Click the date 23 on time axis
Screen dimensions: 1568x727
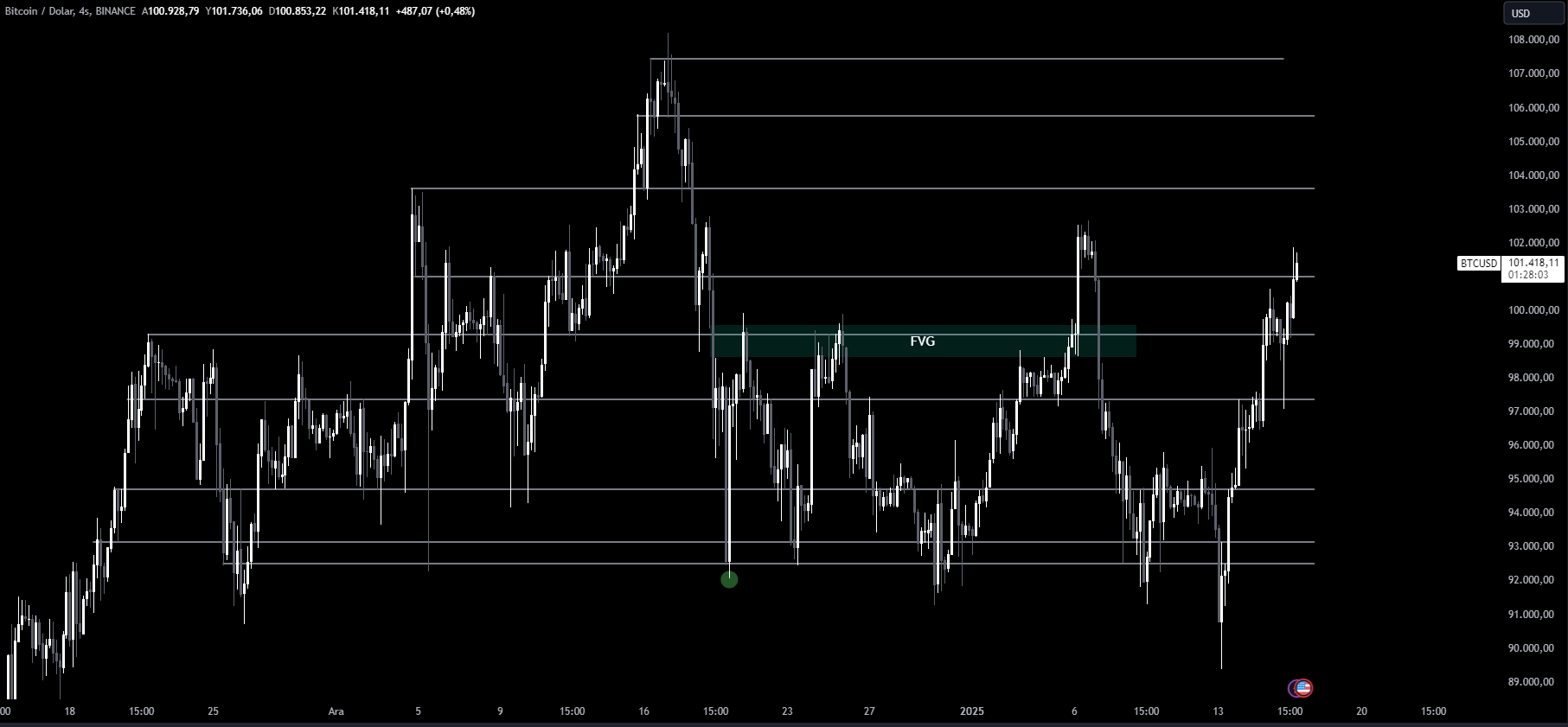(x=787, y=711)
